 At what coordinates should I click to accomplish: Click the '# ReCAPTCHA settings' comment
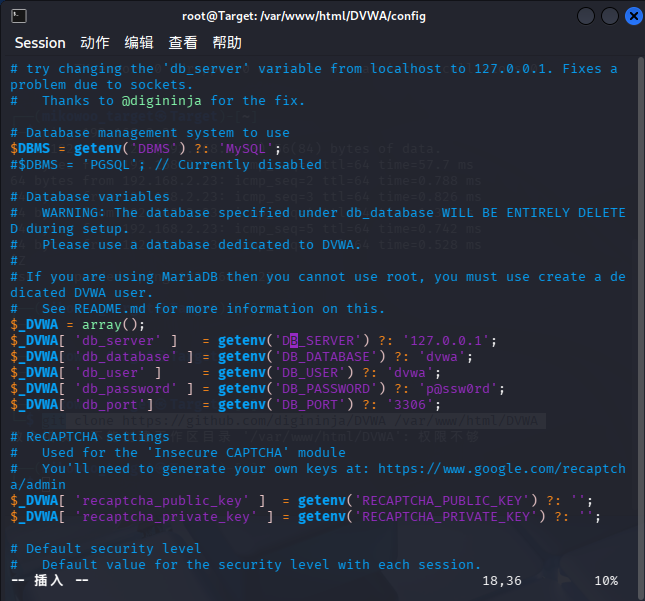click(x=90, y=436)
